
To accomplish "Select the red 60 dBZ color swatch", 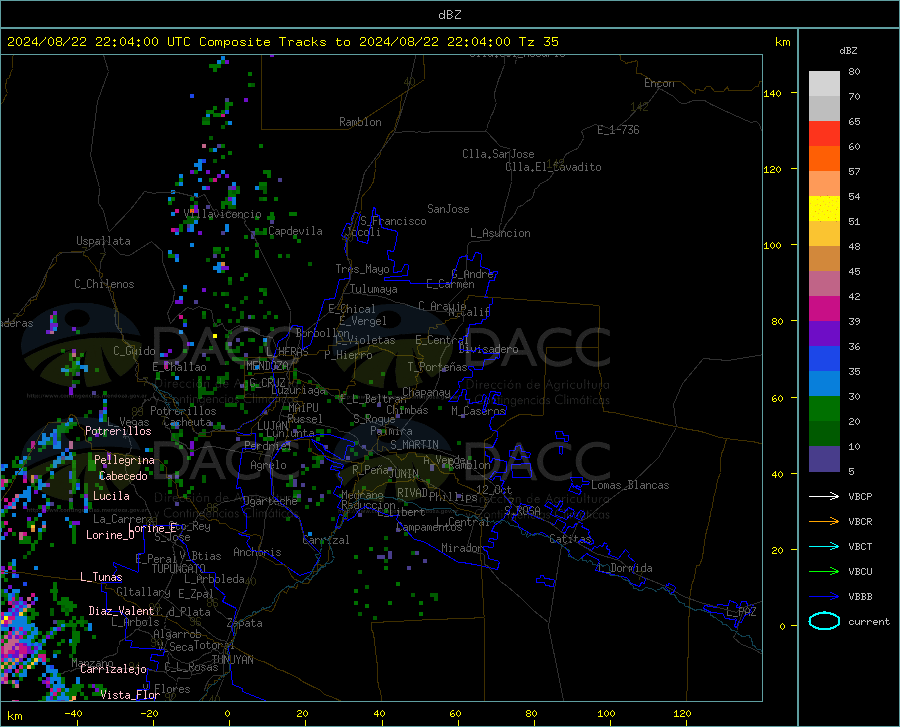I will coord(824,134).
